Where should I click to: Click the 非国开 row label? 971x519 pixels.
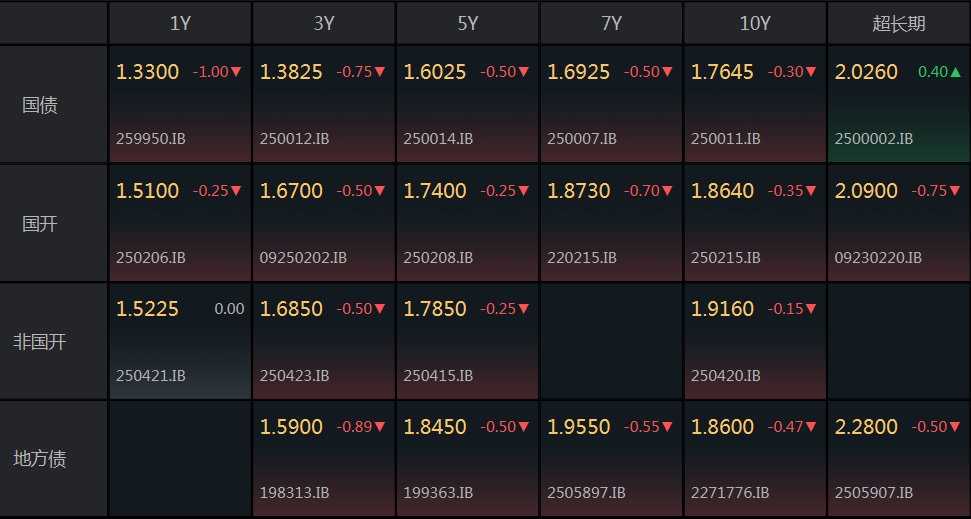click(40, 341)
